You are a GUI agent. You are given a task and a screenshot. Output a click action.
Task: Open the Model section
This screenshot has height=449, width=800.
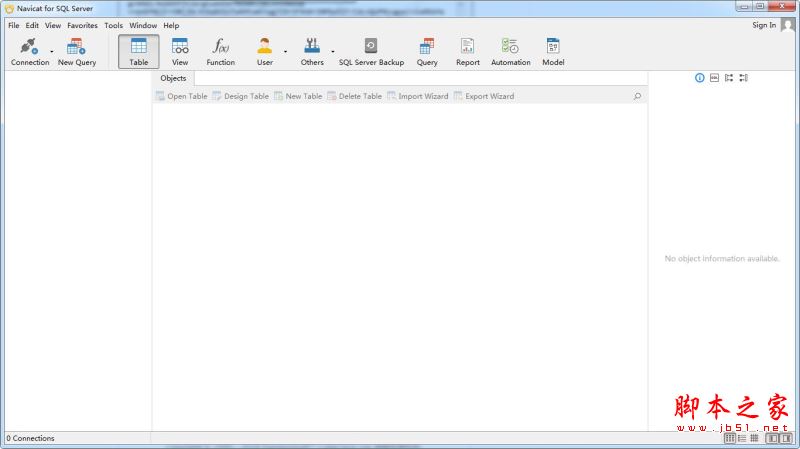point(553,52)
